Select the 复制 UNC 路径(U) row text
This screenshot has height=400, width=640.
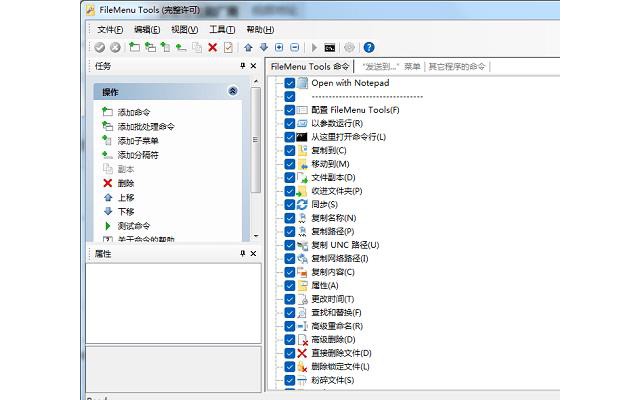pos(345,245)
